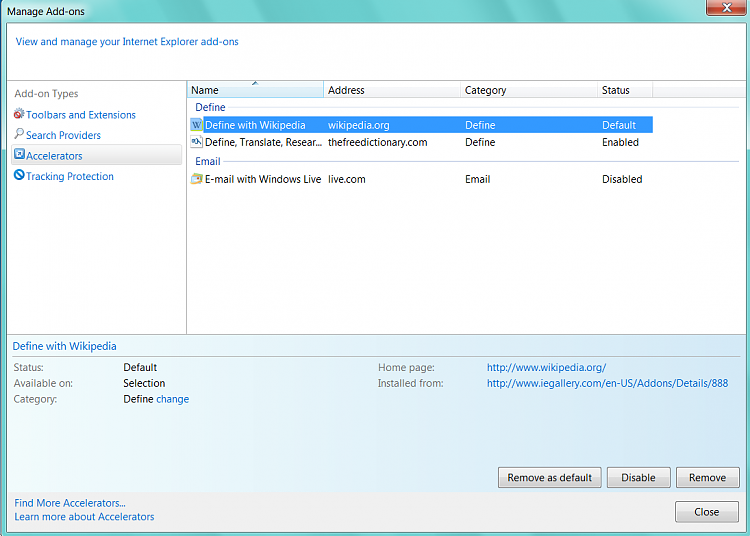The width and height of the screenshot is (750, 536).
Task: Click the Selection value in details
Action: (x=144, y=383)
